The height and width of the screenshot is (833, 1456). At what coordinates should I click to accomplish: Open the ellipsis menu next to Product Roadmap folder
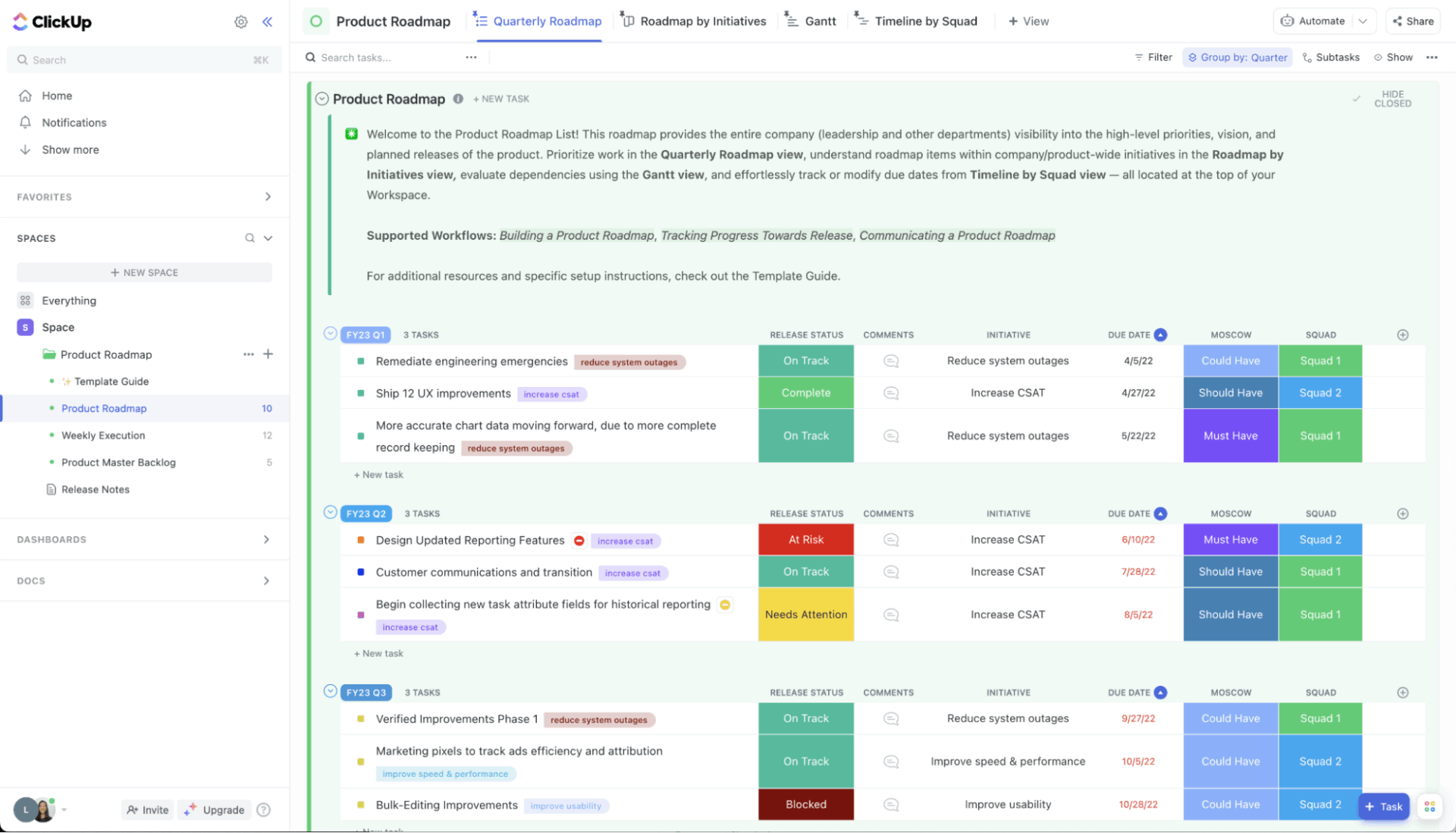(x=248, y=354)
